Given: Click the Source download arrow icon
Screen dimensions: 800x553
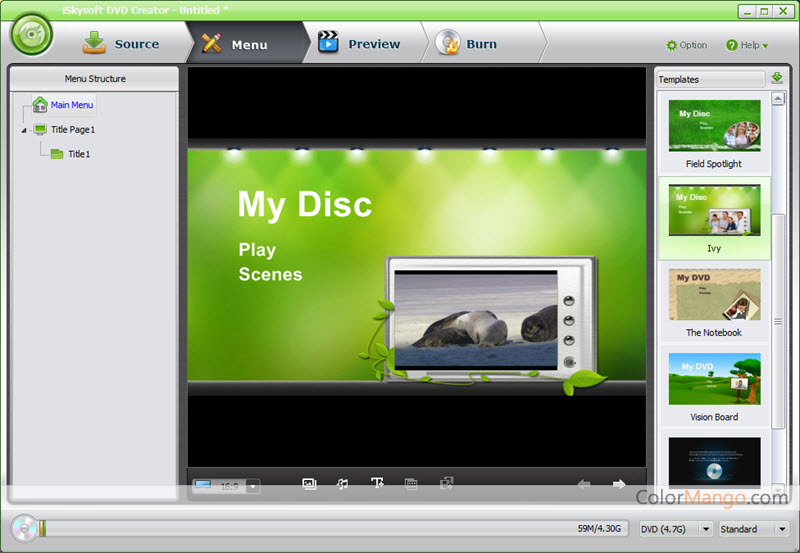Looking at the screenshot, I should [94, 42].
